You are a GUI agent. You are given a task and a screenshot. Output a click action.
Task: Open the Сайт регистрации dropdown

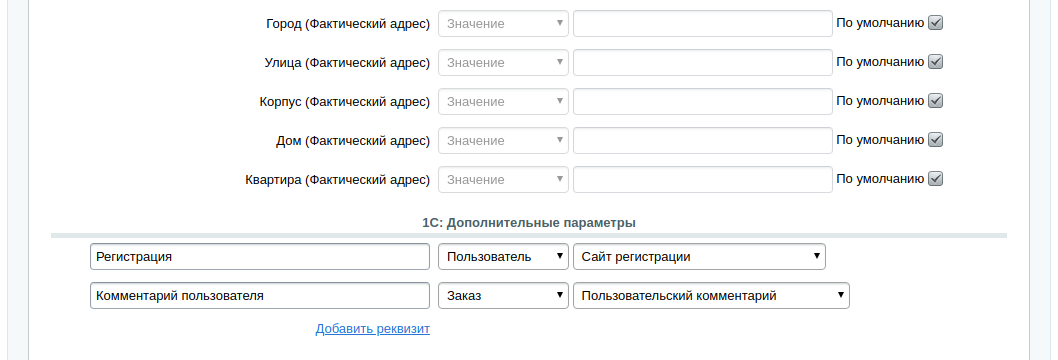[699, 257]
